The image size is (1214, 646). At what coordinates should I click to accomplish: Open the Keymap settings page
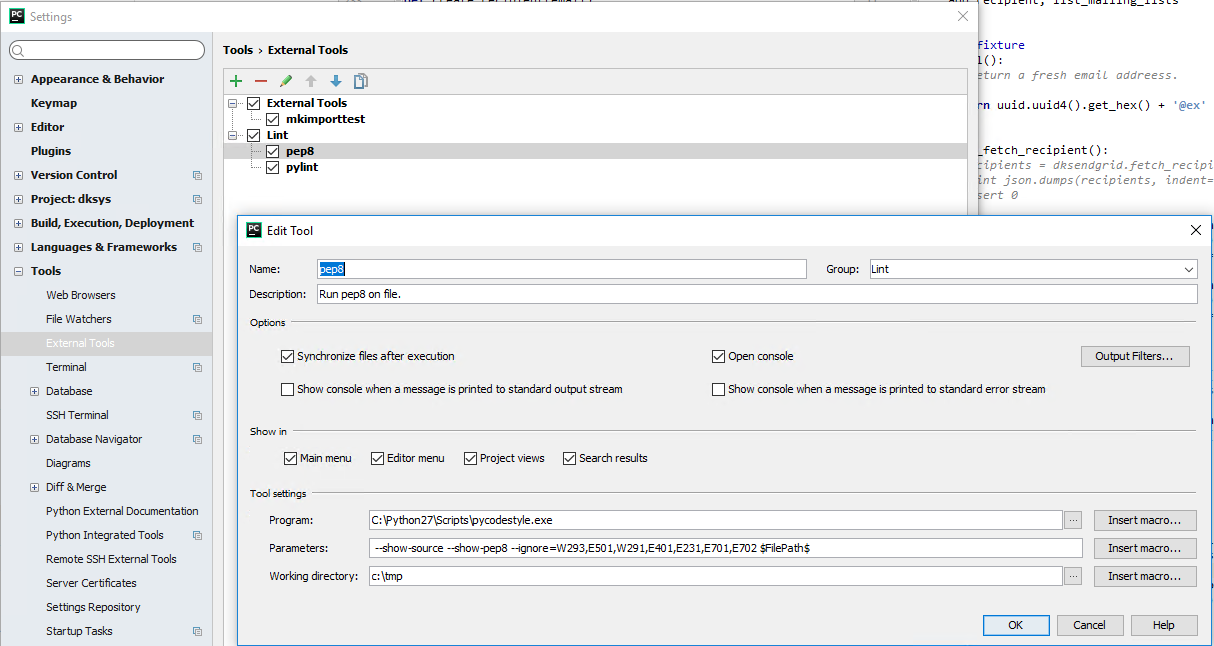(54, 103)
